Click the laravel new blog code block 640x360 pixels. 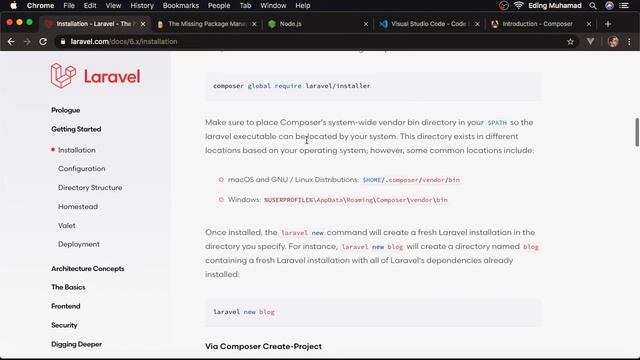pos(373,312)
